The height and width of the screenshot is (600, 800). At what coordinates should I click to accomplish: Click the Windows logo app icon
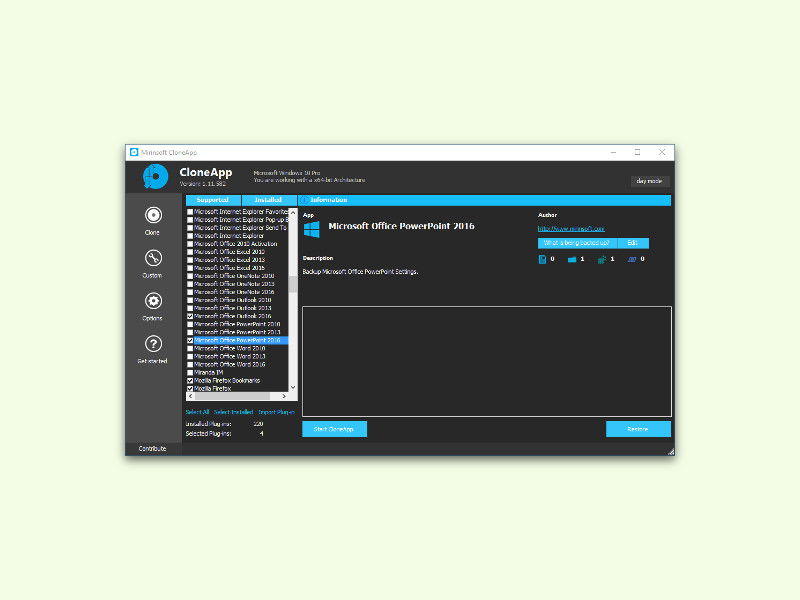(312, 230)
